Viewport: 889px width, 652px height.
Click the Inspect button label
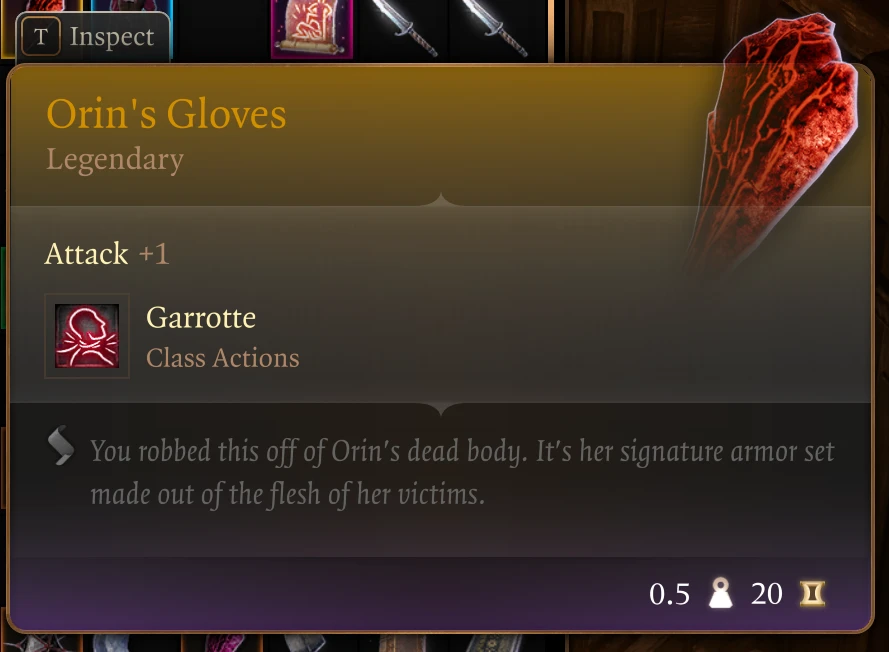click(x=112, y=37)
